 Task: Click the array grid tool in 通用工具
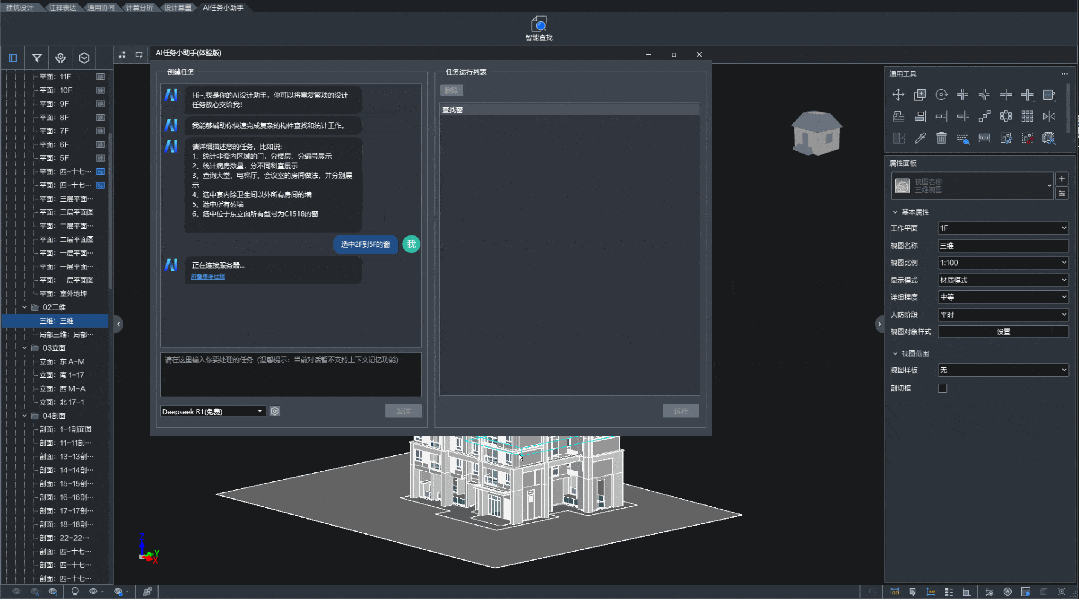[x=1027, y=116]
